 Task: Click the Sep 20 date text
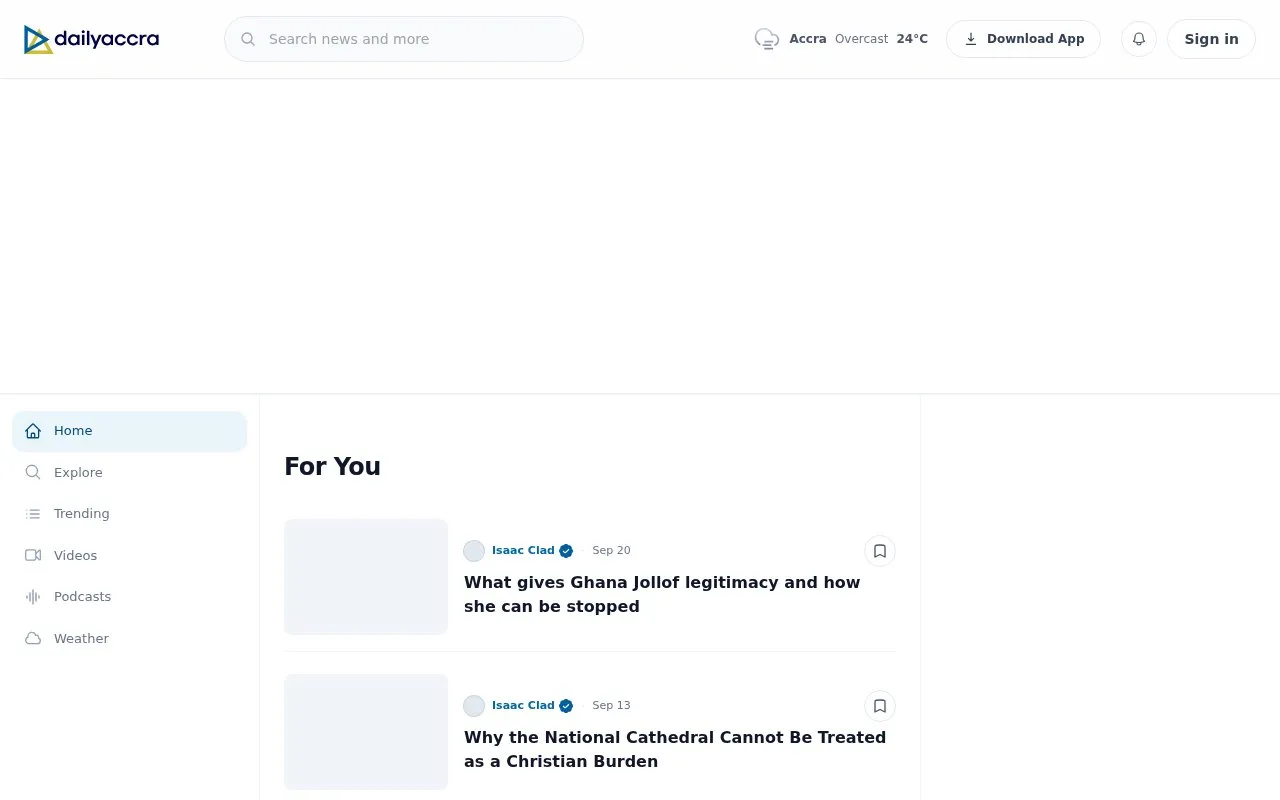tap(611, 551)
